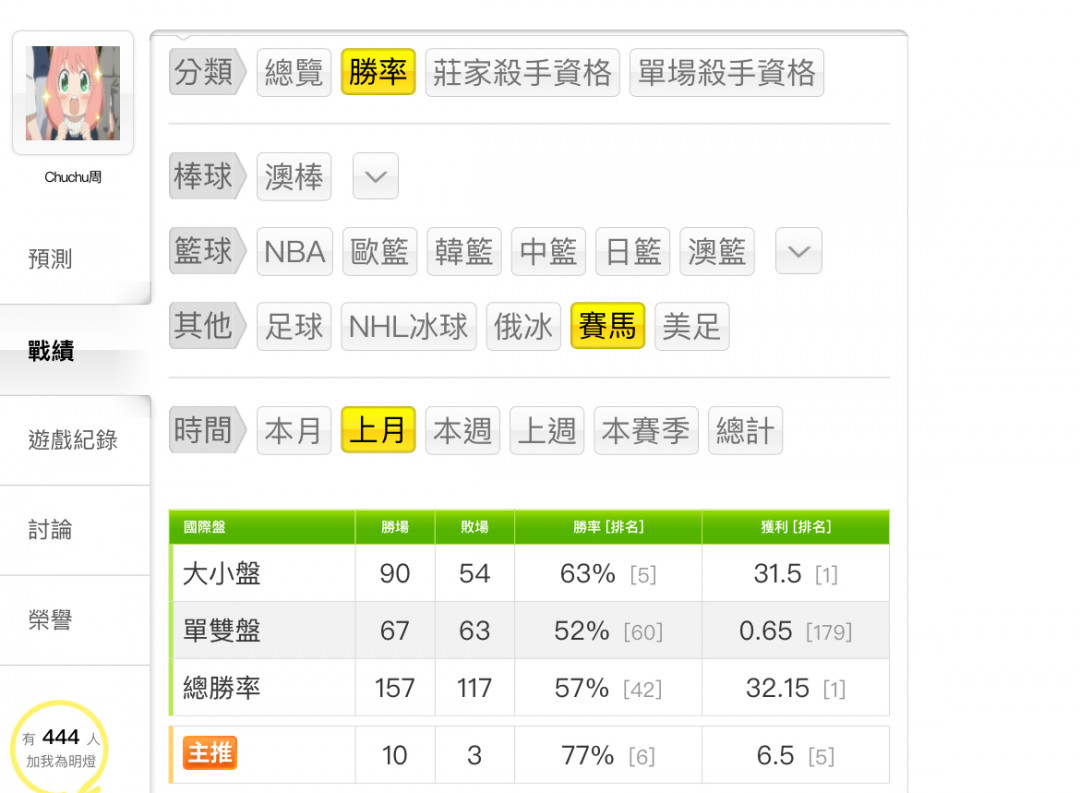Screen dimensions: 1080x793
Task: Click the 63% [5] win rate cell
Action: click(608, 573)
